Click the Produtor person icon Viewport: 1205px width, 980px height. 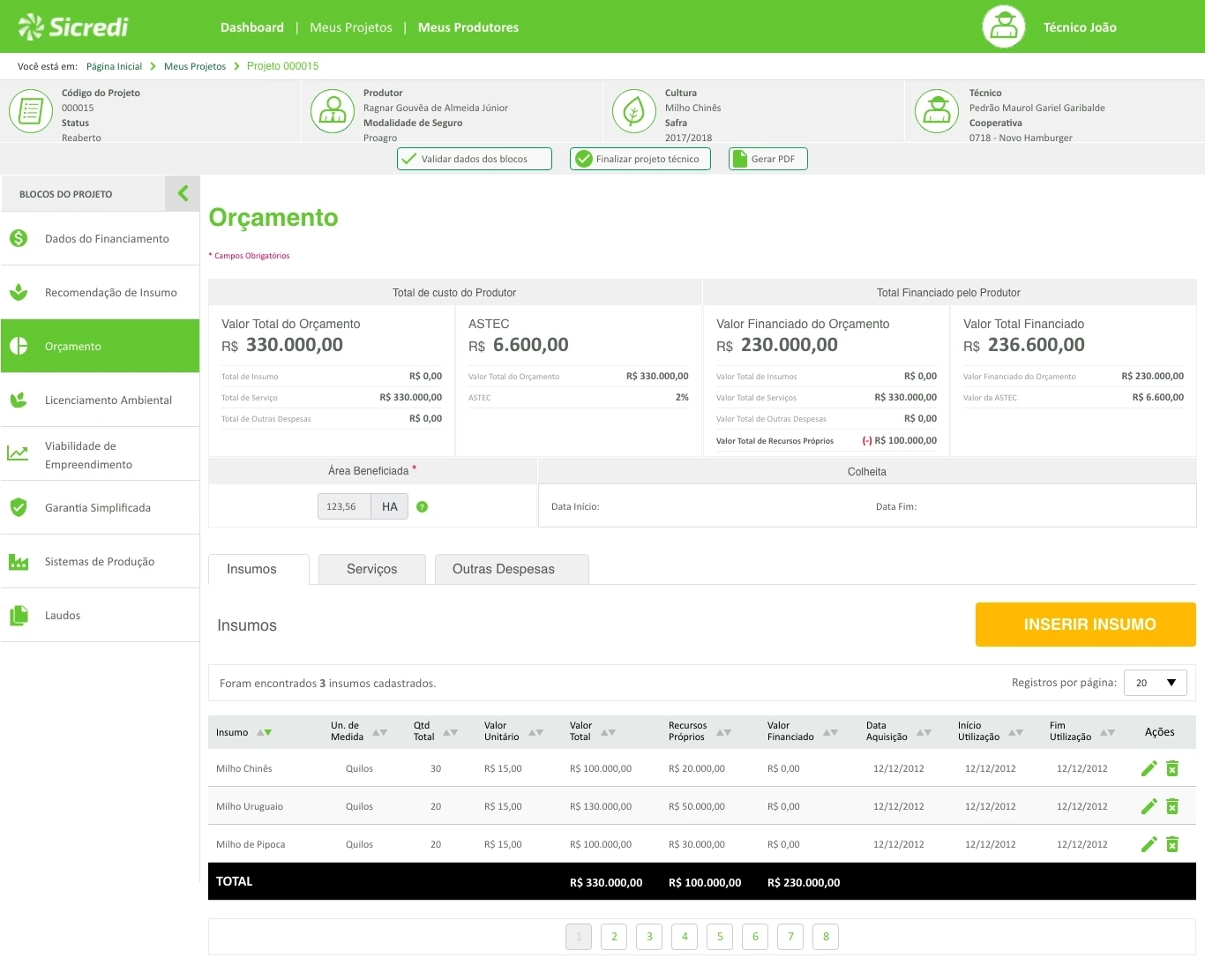[x=333, y=111]
